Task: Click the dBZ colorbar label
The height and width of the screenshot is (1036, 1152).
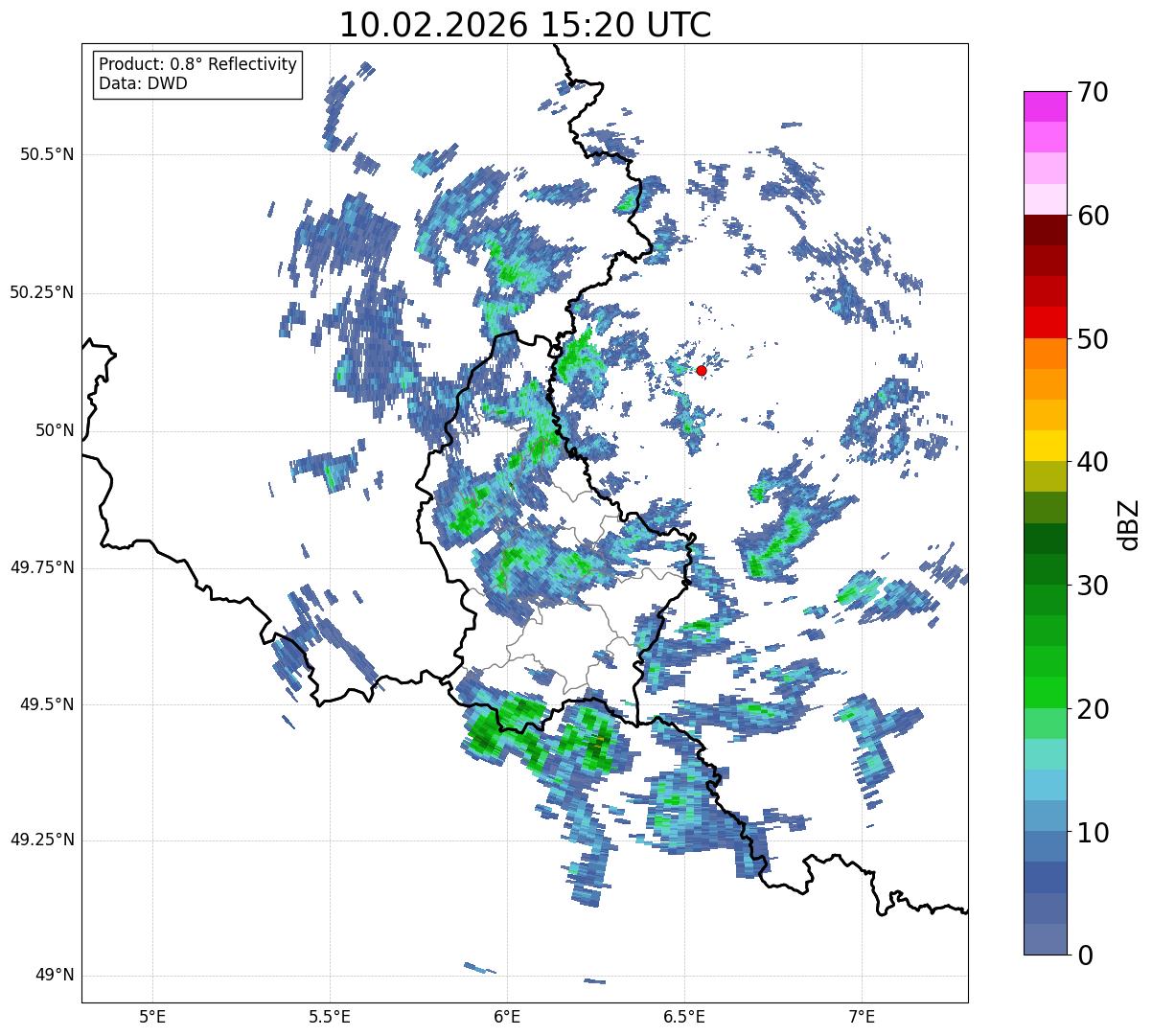Action: point(1129,523)
